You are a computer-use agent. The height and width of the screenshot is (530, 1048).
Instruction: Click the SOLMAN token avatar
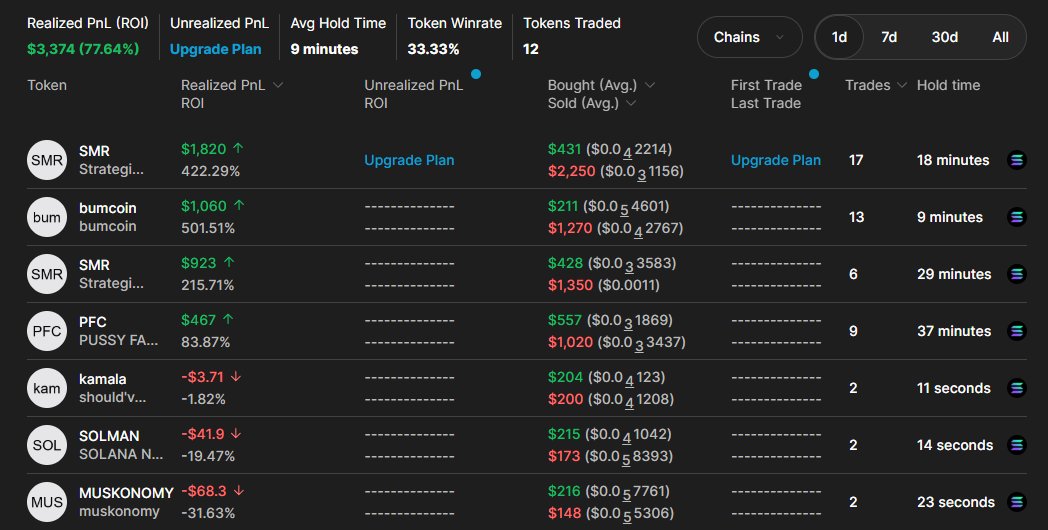pyautogui.click(x=47, y=445)
